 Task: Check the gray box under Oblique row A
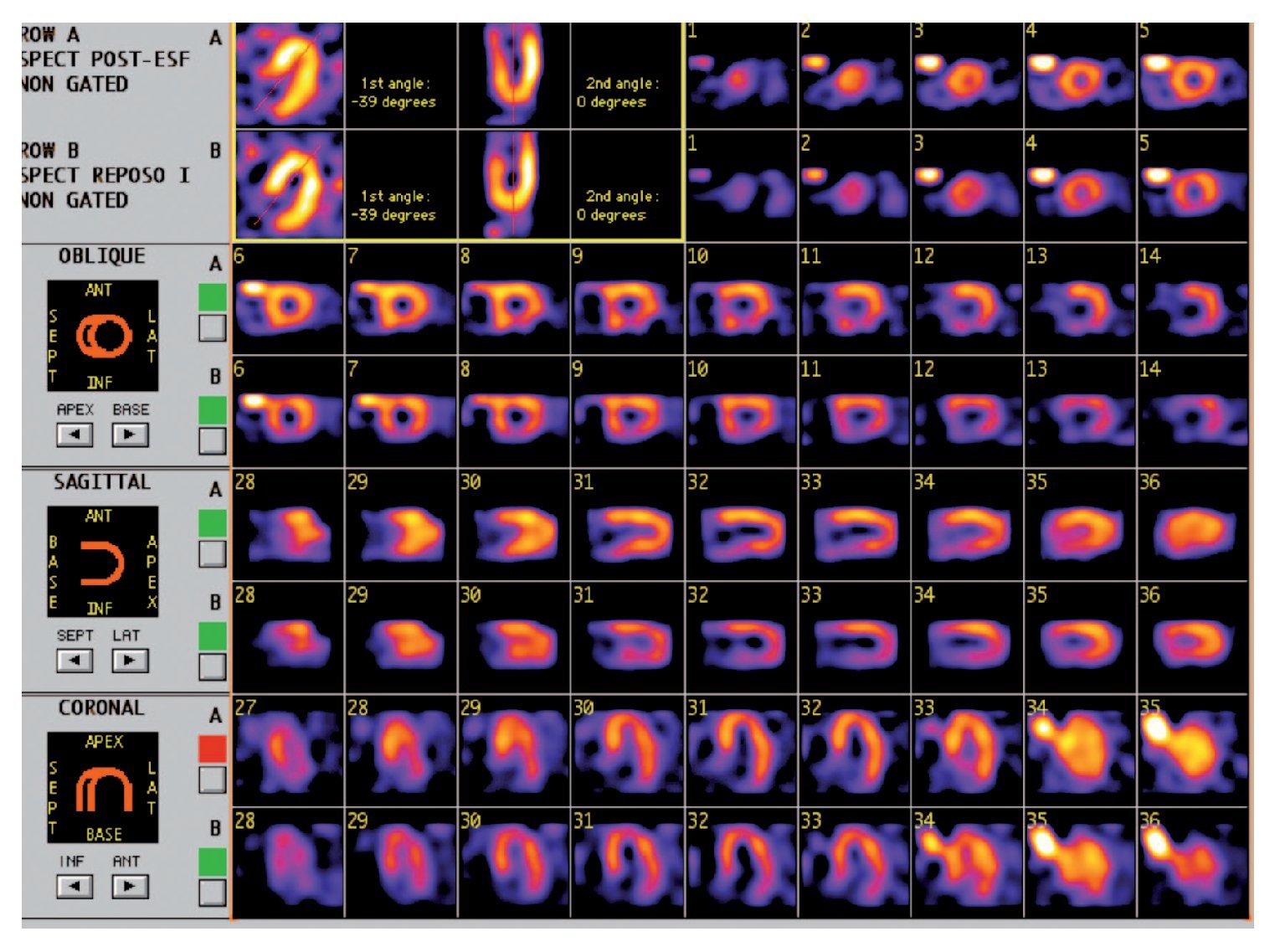coord(213,327)
